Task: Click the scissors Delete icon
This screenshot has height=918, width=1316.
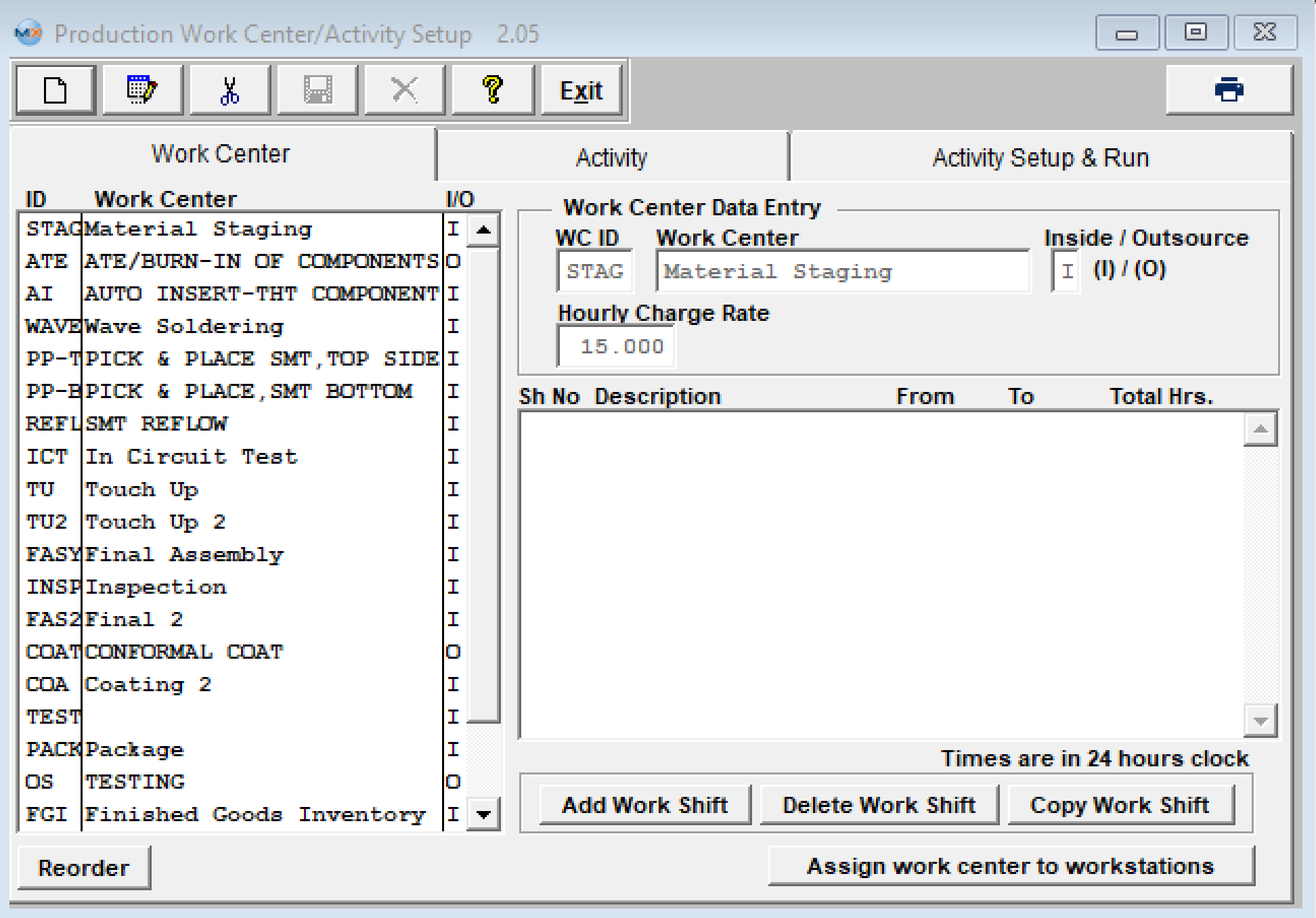Action: point(229,90)
